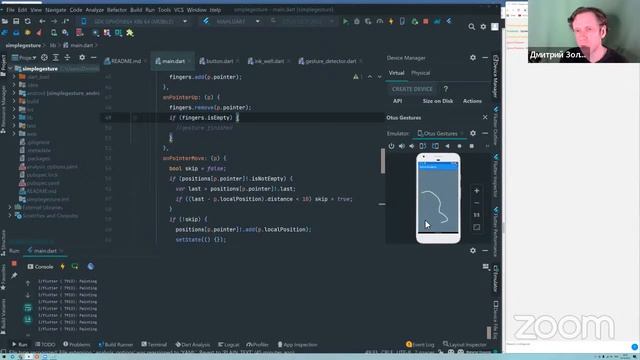Image resolution: width=640 pixels, height=360 pixels.
Task: Synchronize files with the refresh icon
Action: (x=27, y=21)
